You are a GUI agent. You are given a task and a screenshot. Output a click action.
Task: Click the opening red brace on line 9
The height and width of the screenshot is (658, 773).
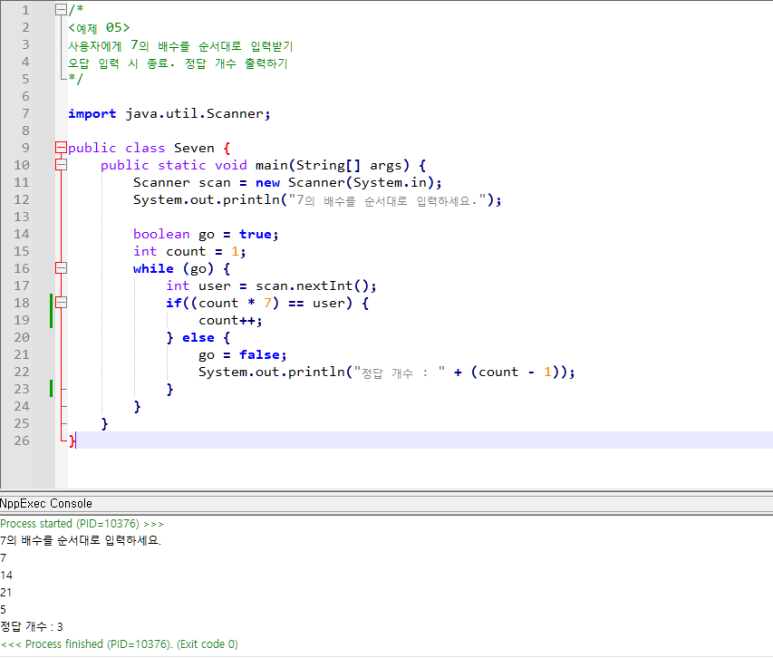click(227, 148)
